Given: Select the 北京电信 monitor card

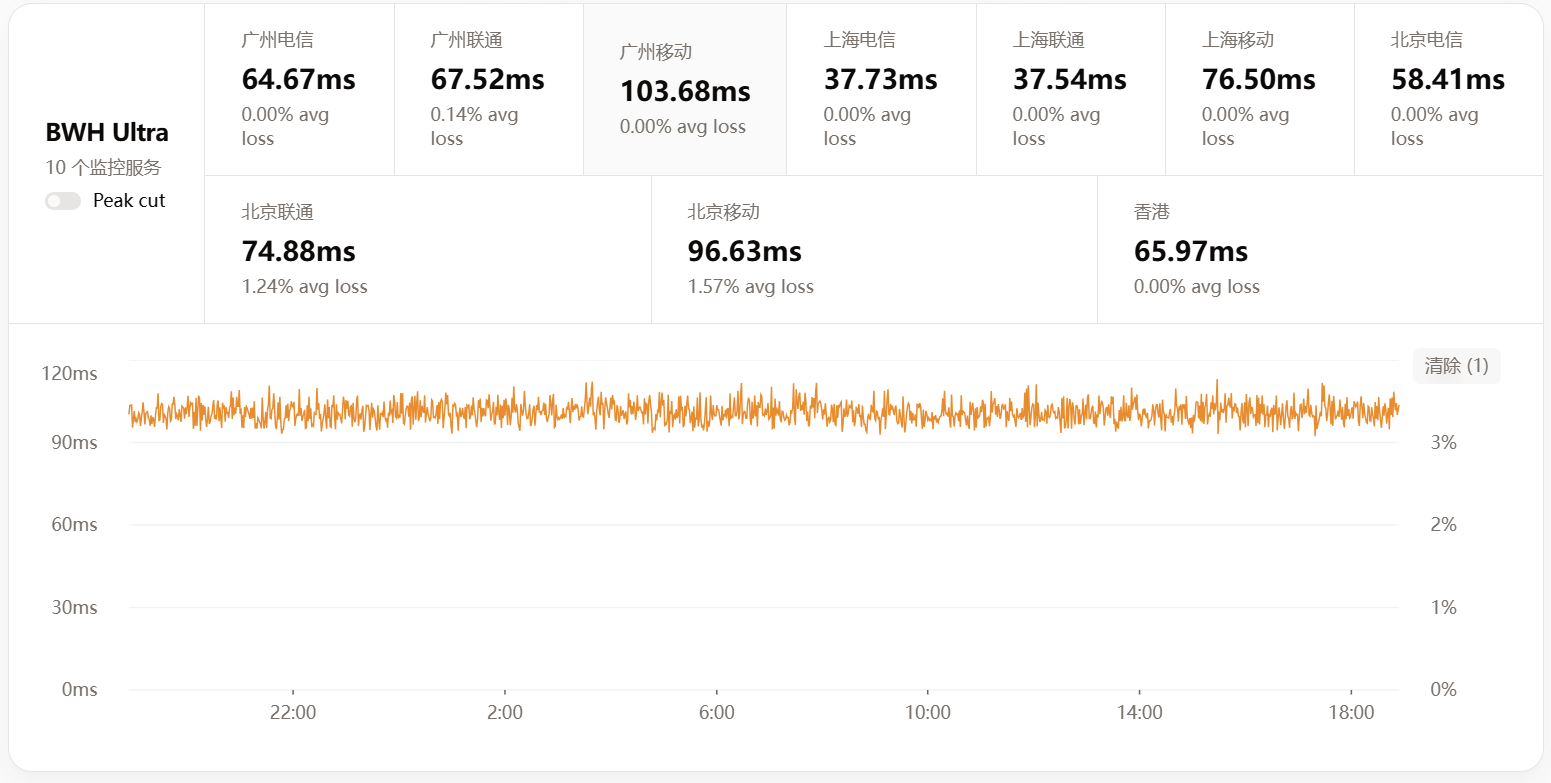Looking at the screenshot, I should pyautogui.click(x=1447, y=90).
